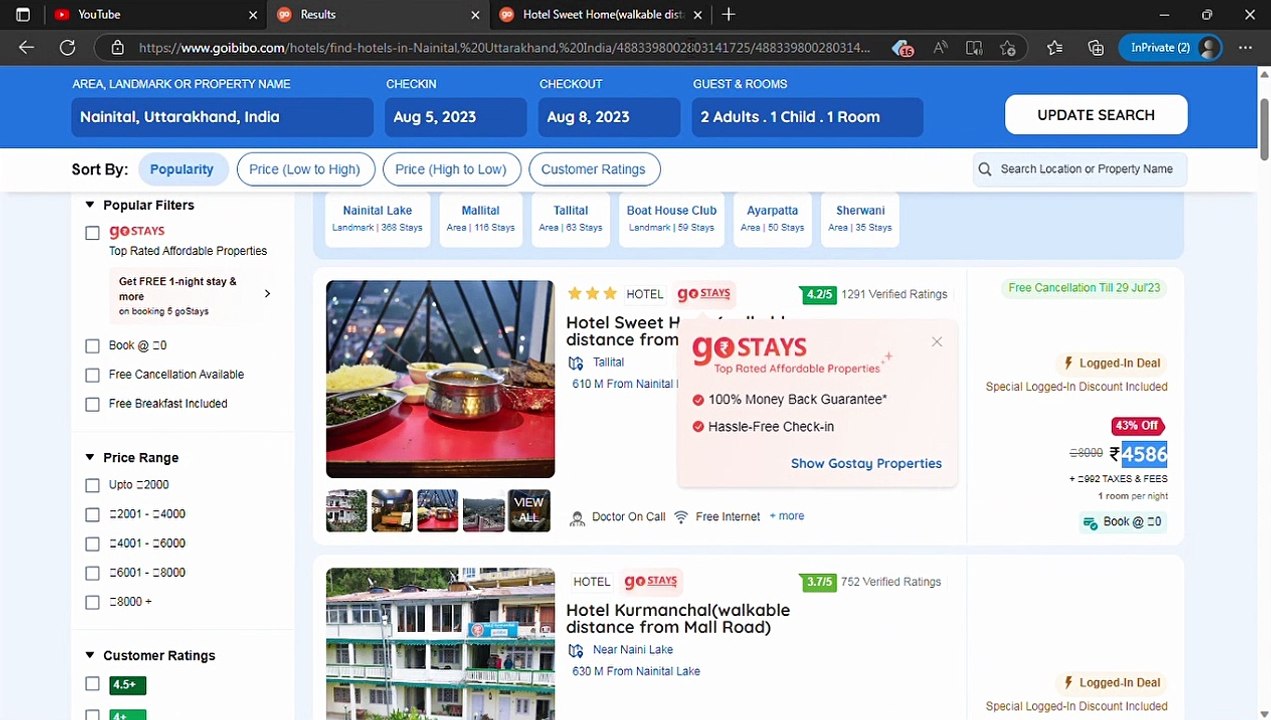Edit the Area, Landmark or Property Name field
The height and width of the screenshot is (720, 1271).
222,117
